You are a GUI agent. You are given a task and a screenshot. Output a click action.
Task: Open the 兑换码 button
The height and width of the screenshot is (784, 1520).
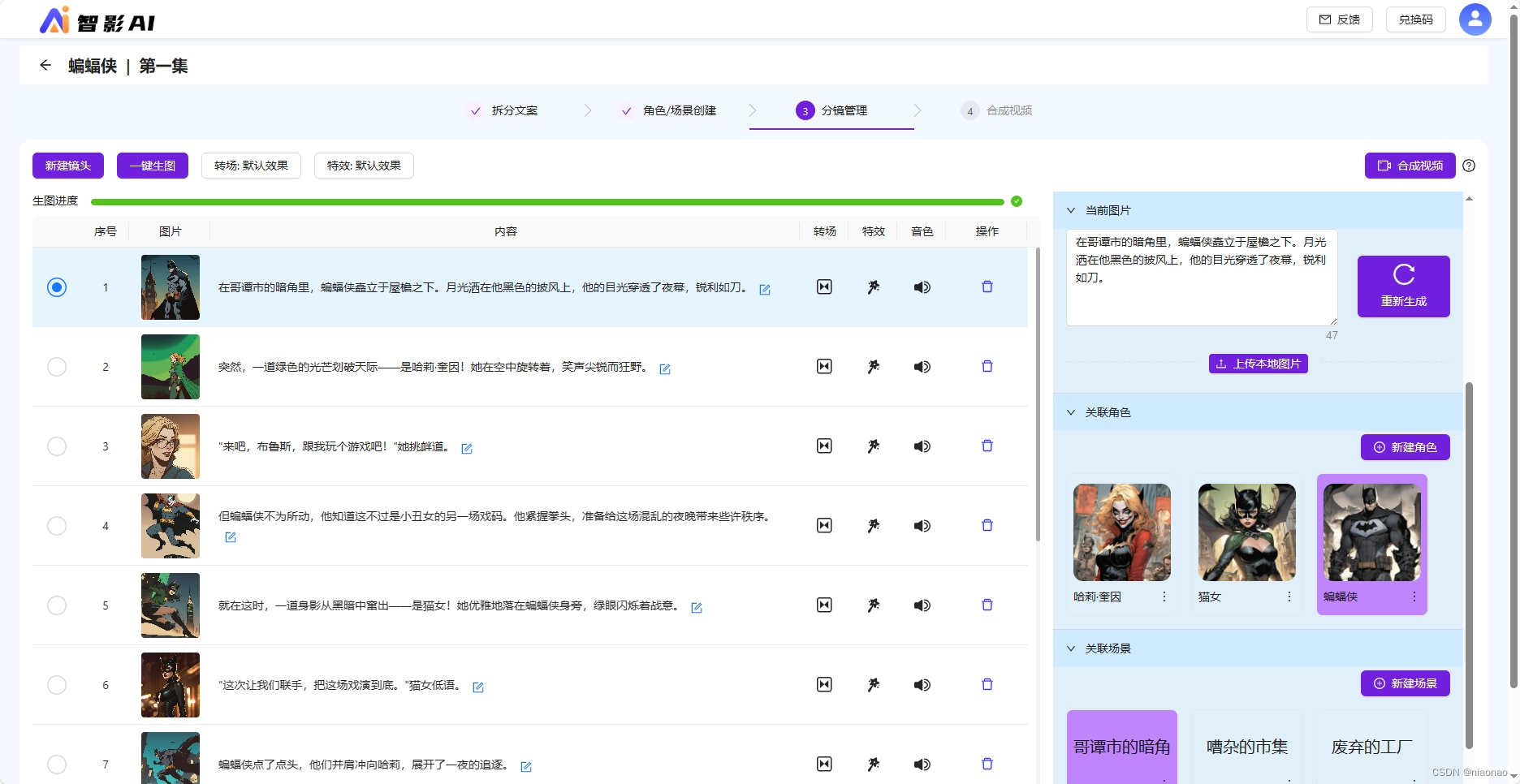tap(1415, 19)
